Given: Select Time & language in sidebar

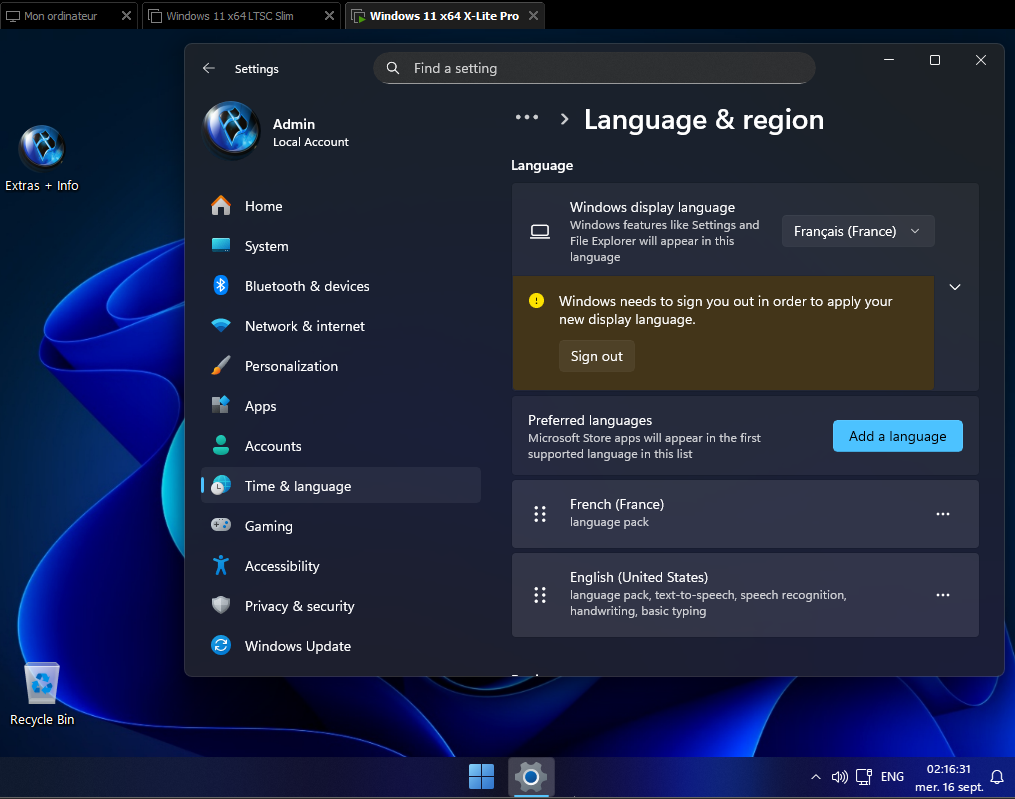Looking at the screenshot, I should coord(341,486).
